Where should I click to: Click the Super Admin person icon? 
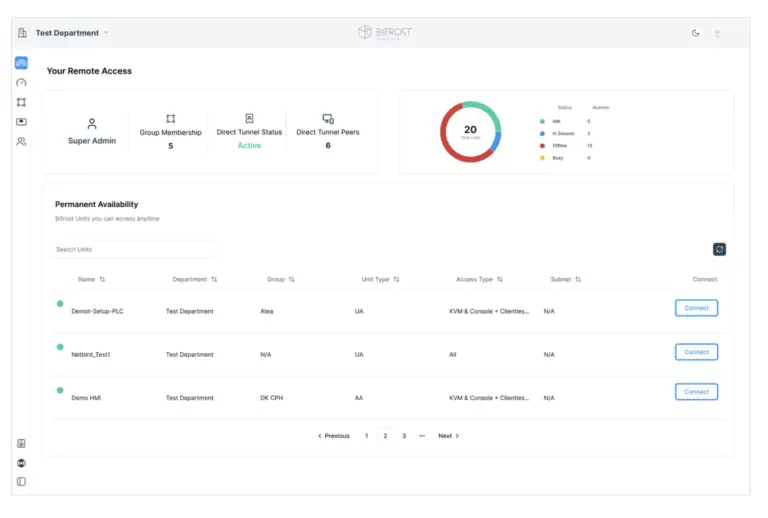coord(92,123)
